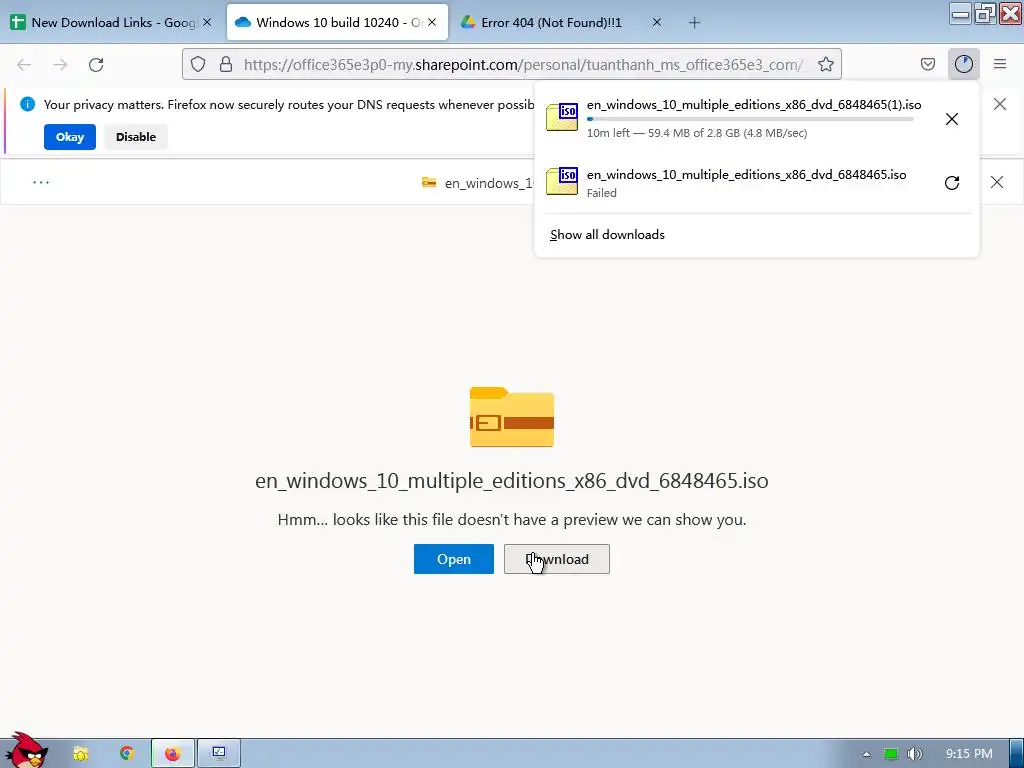Click Disable in privacy notice

pos(136,137)
